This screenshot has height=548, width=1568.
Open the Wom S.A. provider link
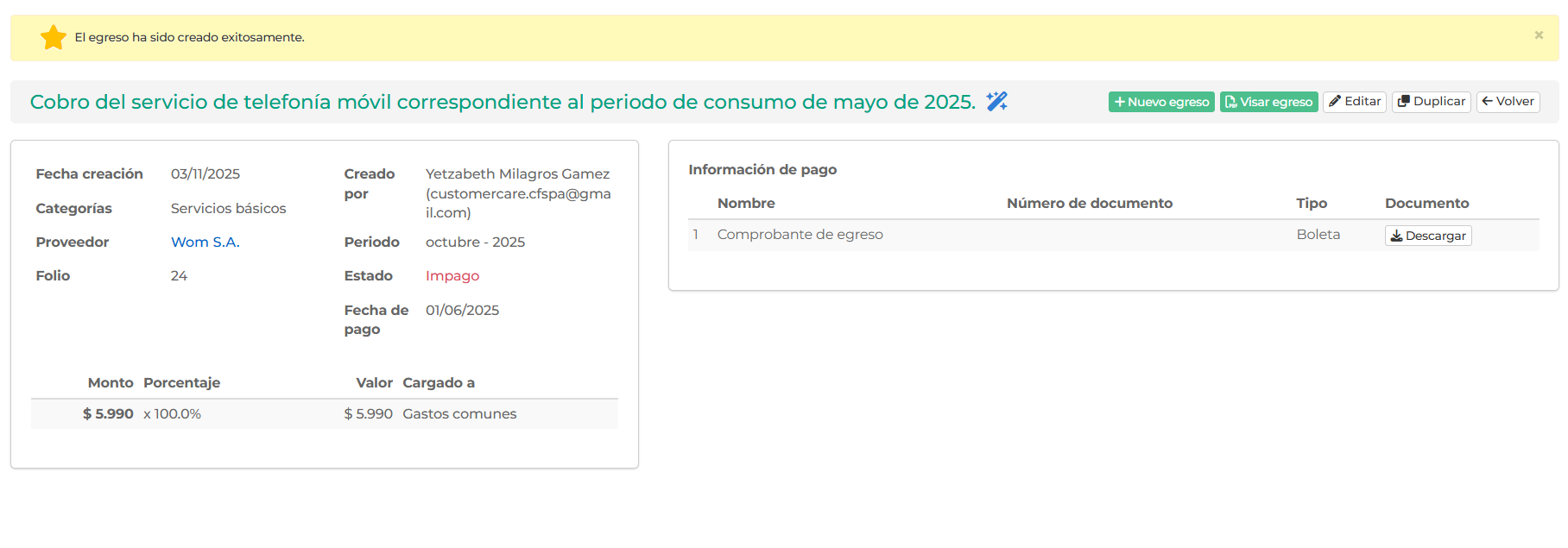point(205,243)
